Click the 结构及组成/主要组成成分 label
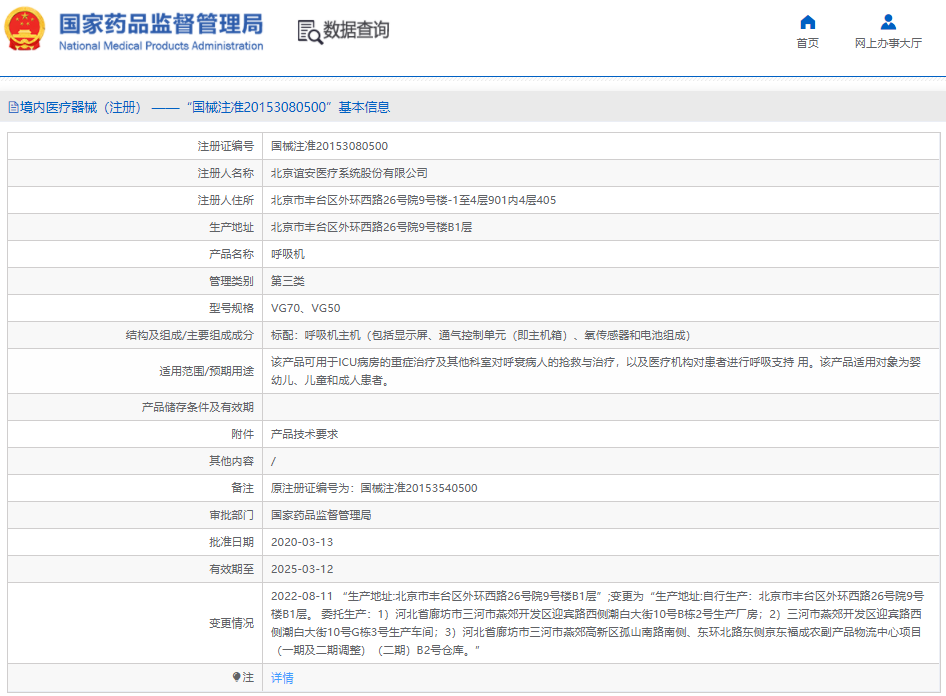The height and width of the screenshot is (696, 946). pos(189,335)
